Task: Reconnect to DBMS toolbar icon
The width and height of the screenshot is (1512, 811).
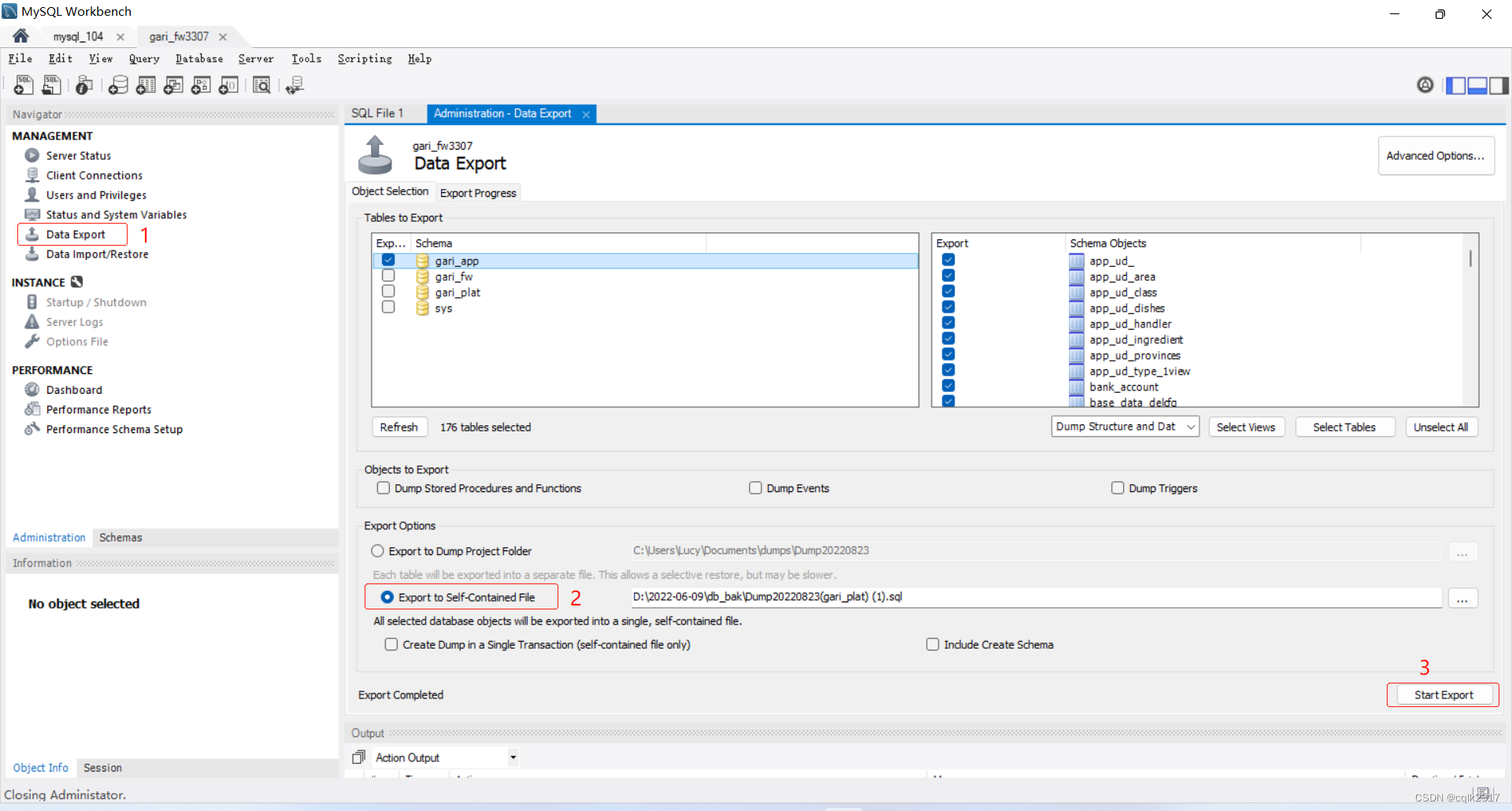Action: click(x=295, y=85)
